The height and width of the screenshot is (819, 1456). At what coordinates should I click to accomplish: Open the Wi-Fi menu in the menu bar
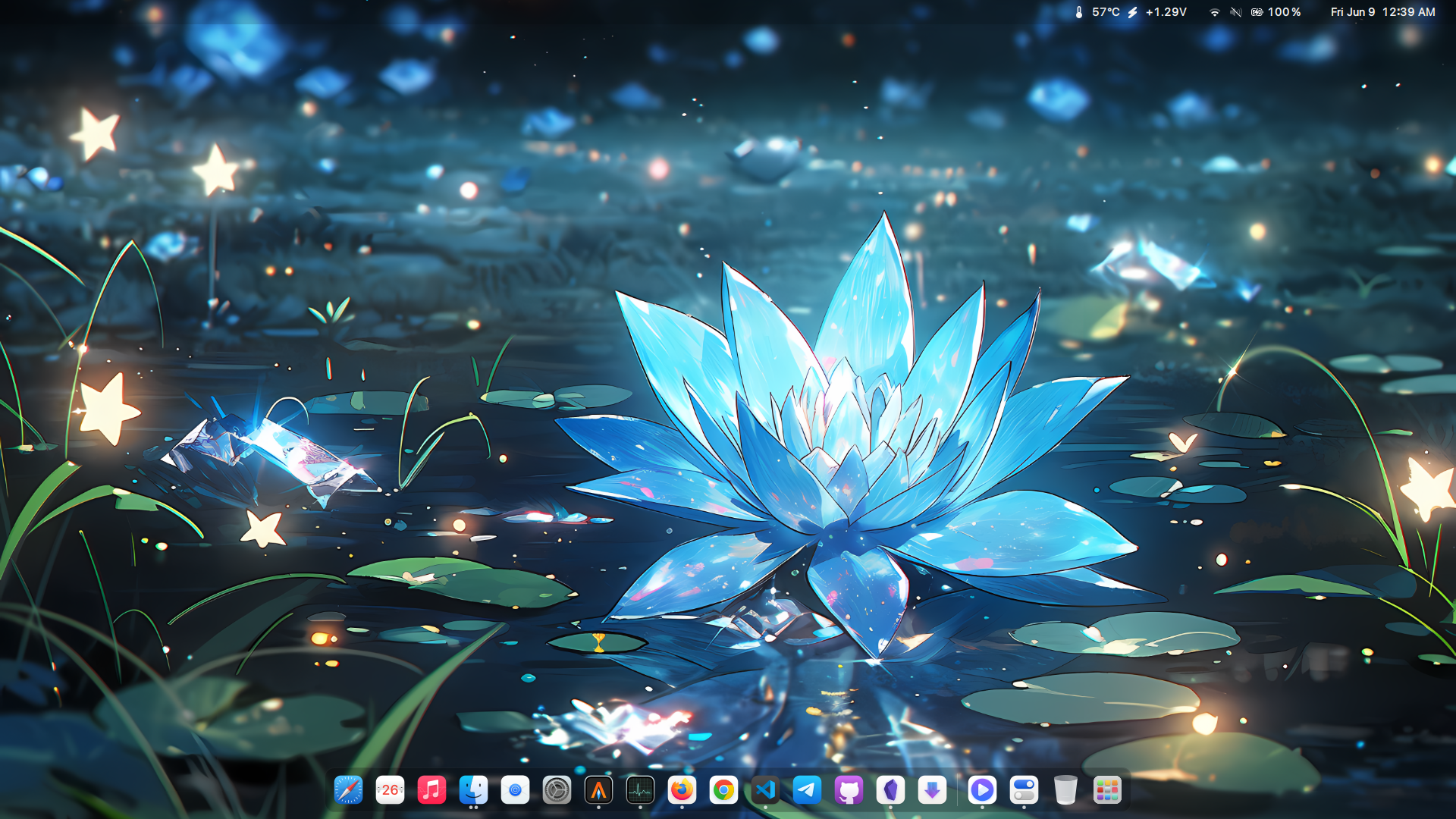click(x=1214, y=12)
